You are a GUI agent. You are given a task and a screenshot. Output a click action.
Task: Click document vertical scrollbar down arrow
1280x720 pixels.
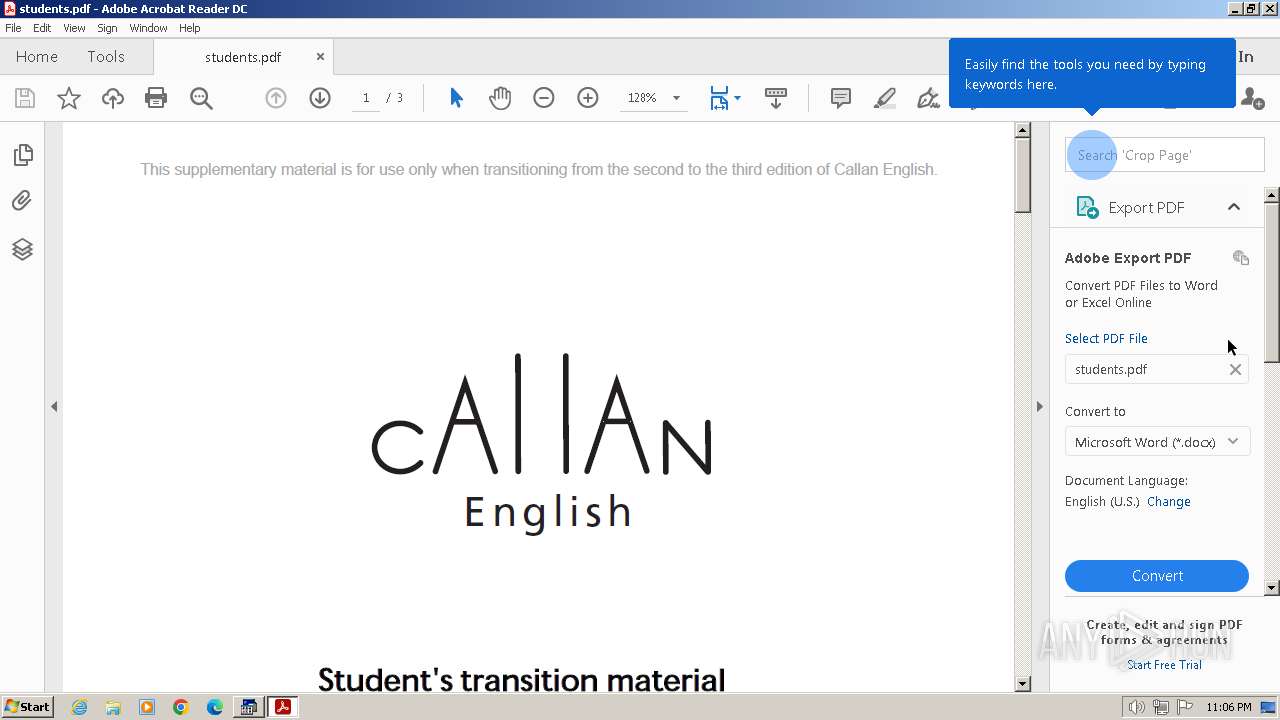coord(1022,684)
